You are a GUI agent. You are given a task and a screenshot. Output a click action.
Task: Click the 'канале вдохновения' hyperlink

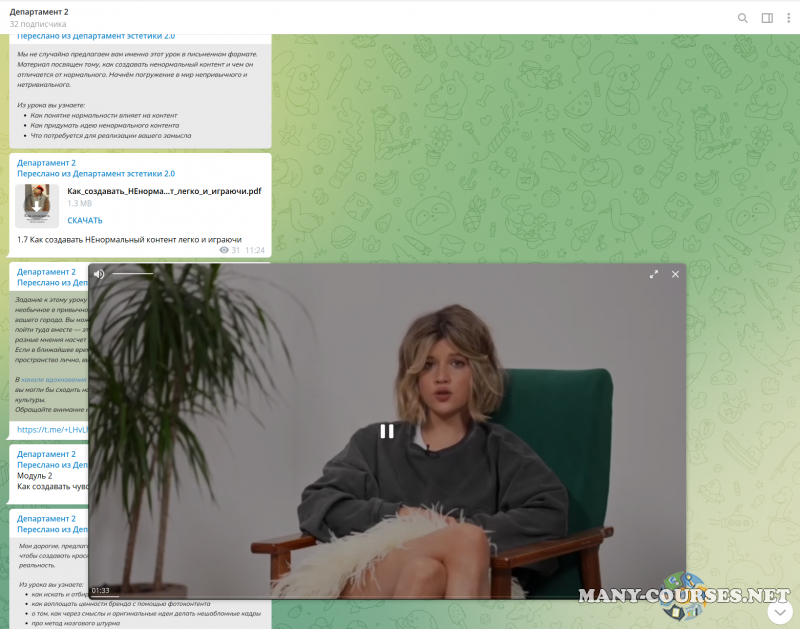(53, 380)
